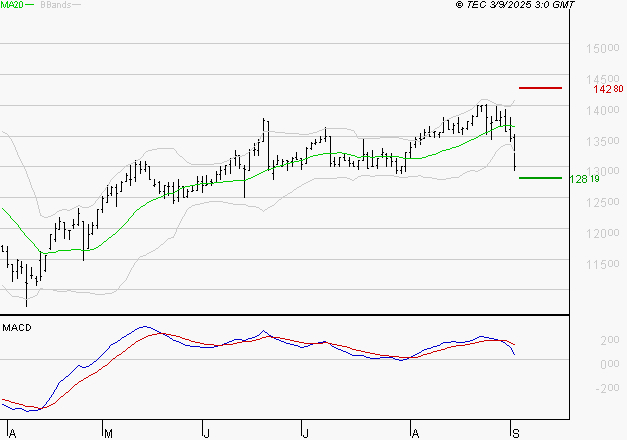
Task: Click the red resistance line marker
Action: click(540, 88)
